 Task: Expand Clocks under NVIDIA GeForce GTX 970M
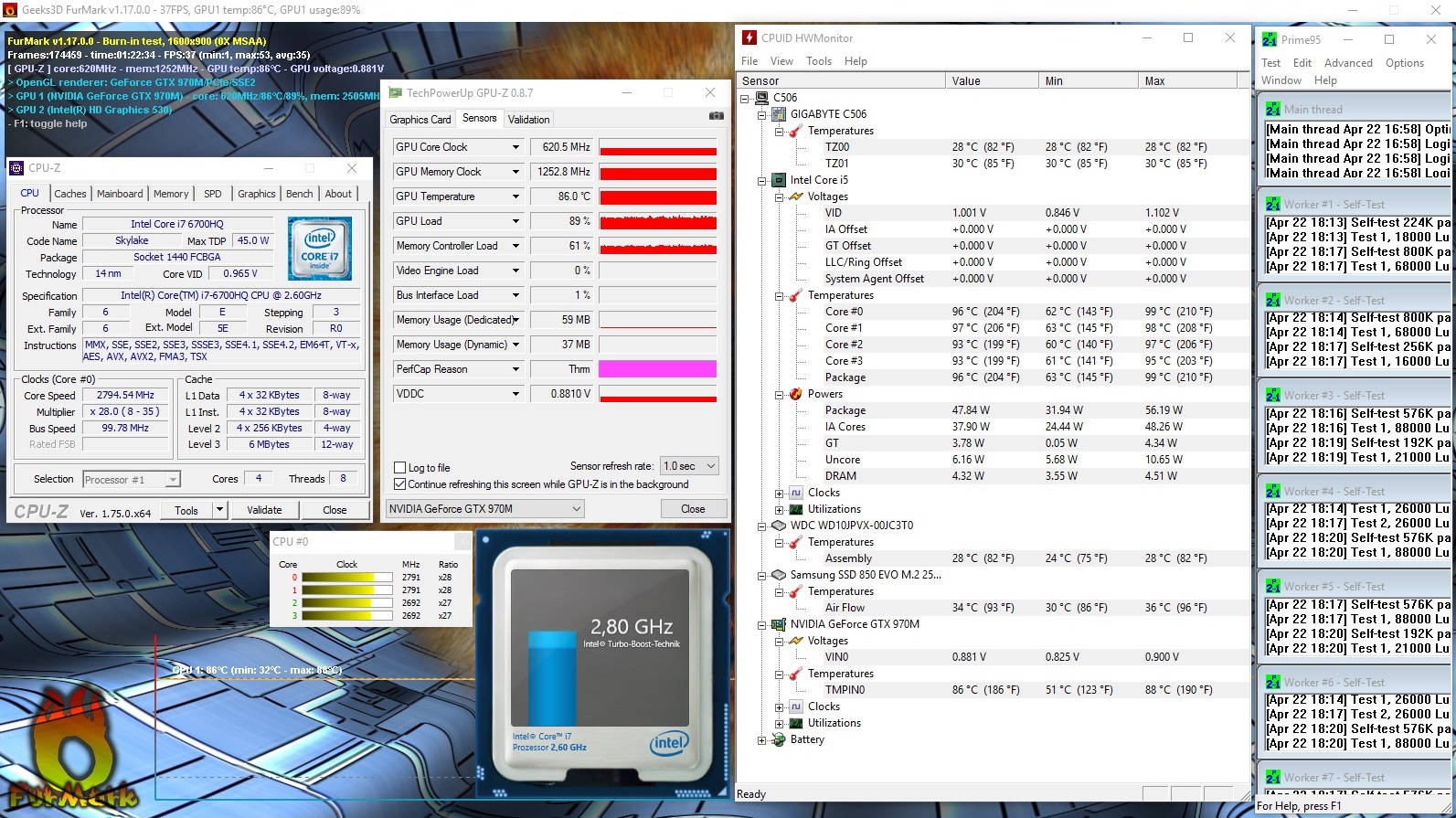coord(779,707)
